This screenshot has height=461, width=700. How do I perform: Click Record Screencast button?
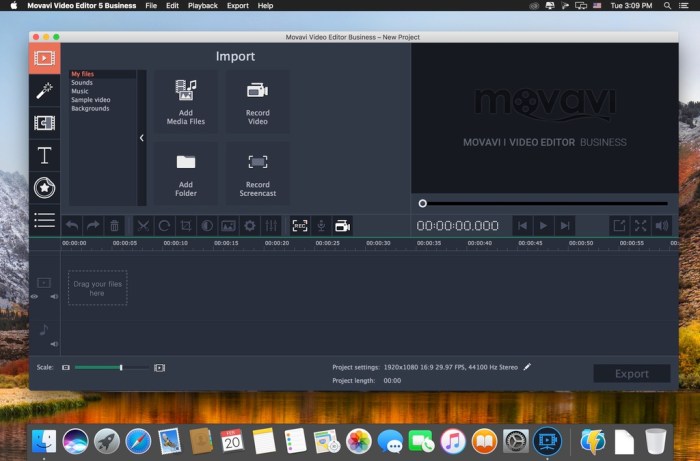(258, 174)
